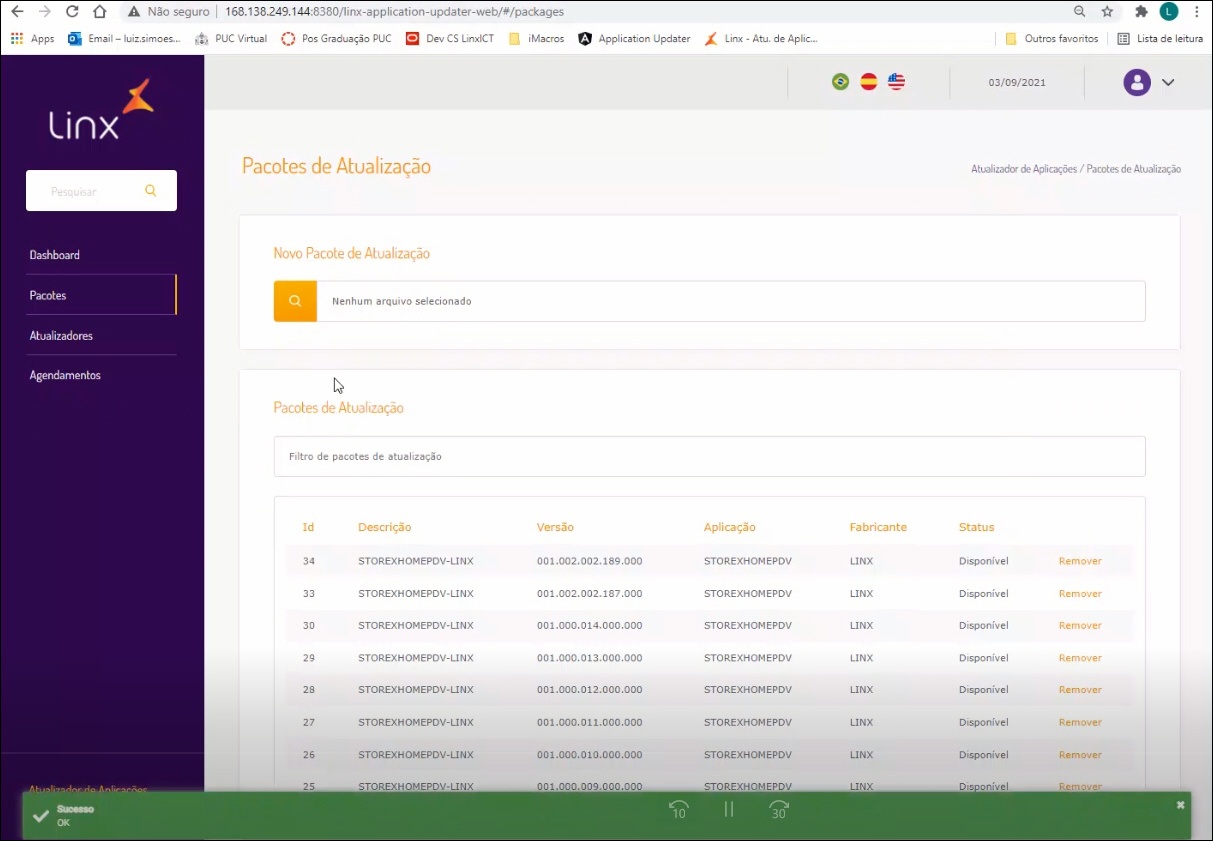Open browser home page icon
The height and width of the screenshot is (841, 1213).
coord(99,12)
